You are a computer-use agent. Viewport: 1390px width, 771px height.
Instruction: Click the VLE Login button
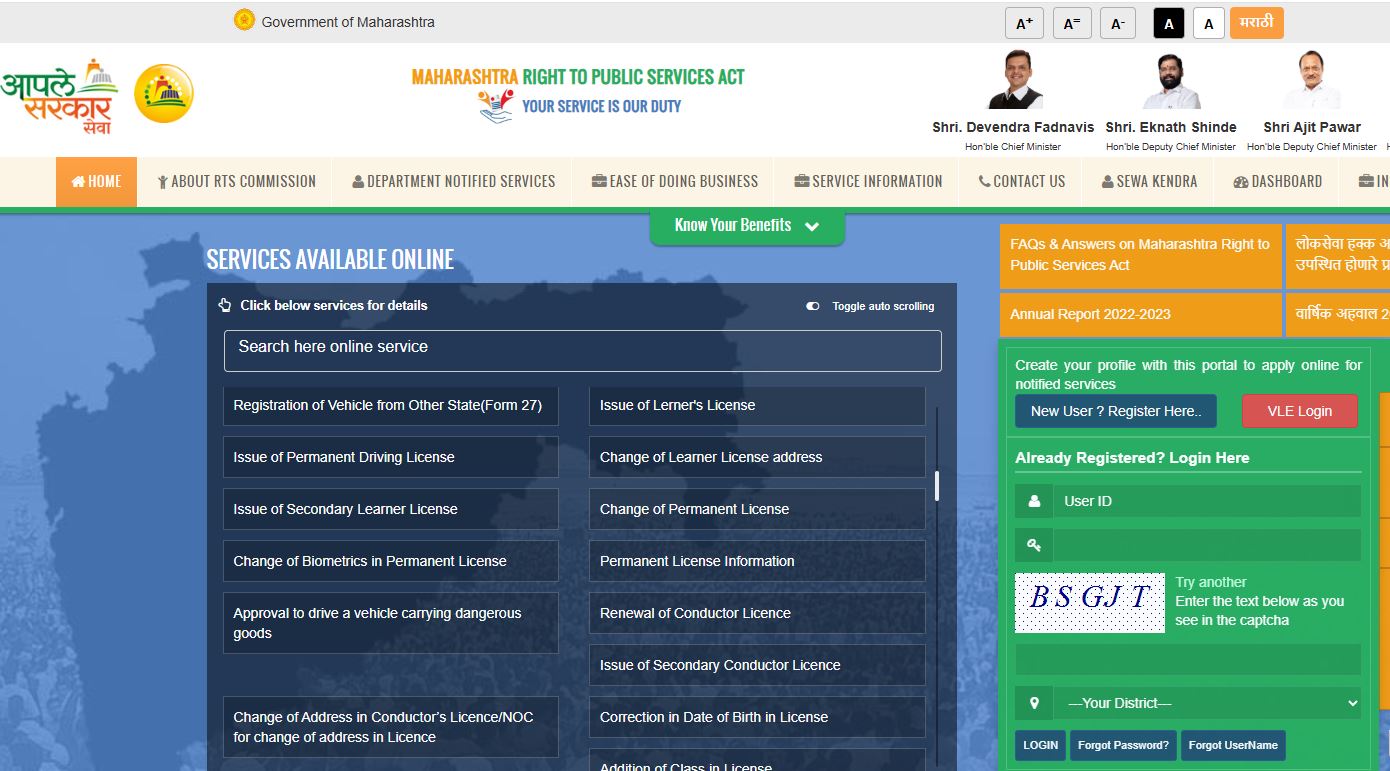[x=1299, y=411]
